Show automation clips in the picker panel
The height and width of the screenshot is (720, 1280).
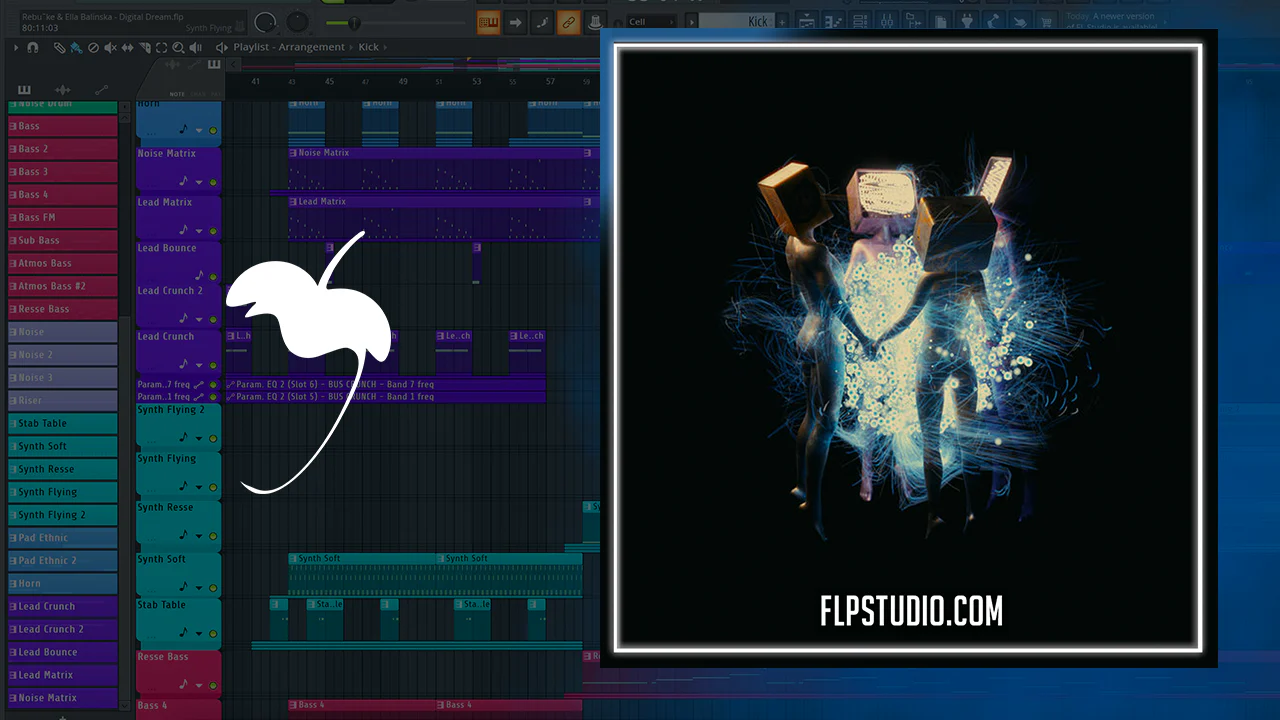(101, 90)
